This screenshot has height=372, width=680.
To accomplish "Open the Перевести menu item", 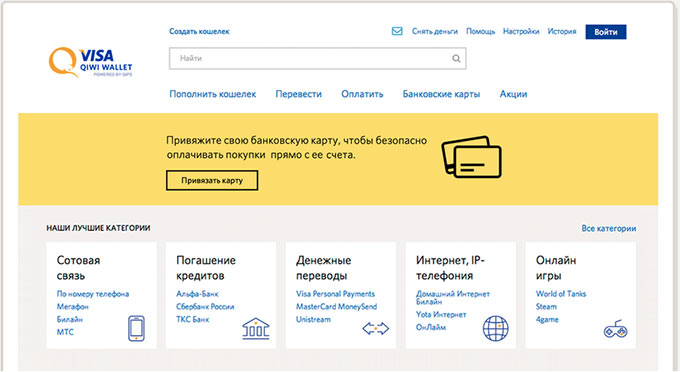I will 298,94.
